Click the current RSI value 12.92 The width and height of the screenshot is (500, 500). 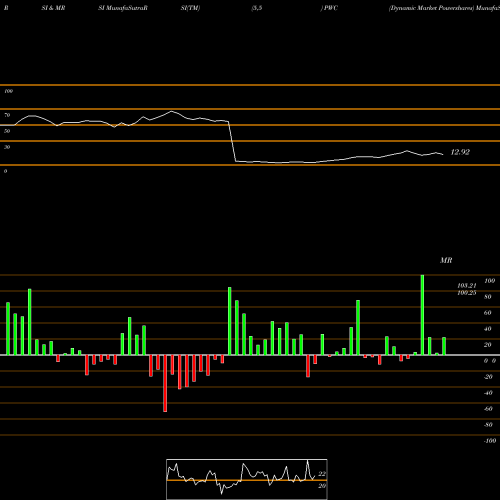click(x=460, y=152)
